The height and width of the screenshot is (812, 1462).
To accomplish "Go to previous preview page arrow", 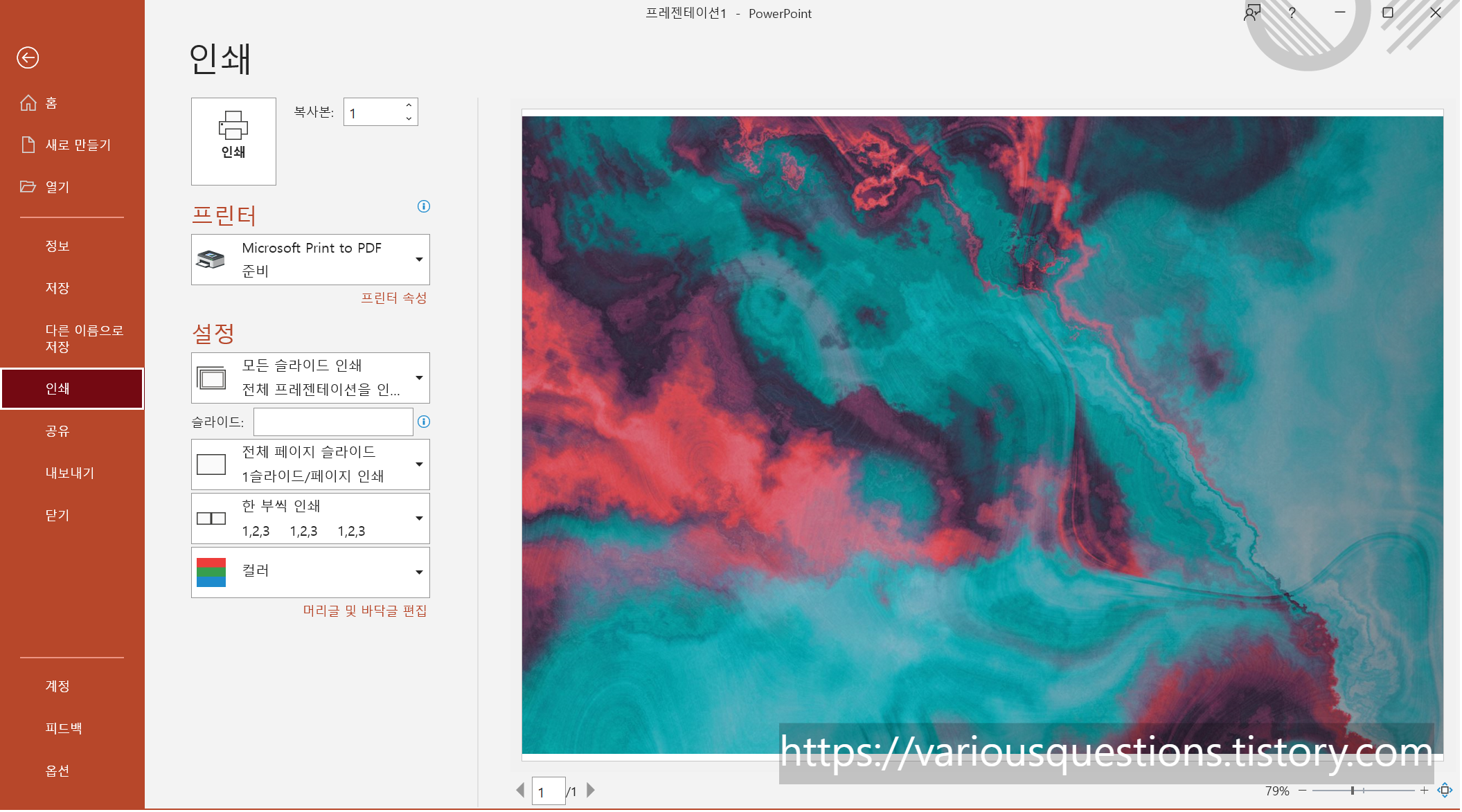I will [x=520, y=791].
